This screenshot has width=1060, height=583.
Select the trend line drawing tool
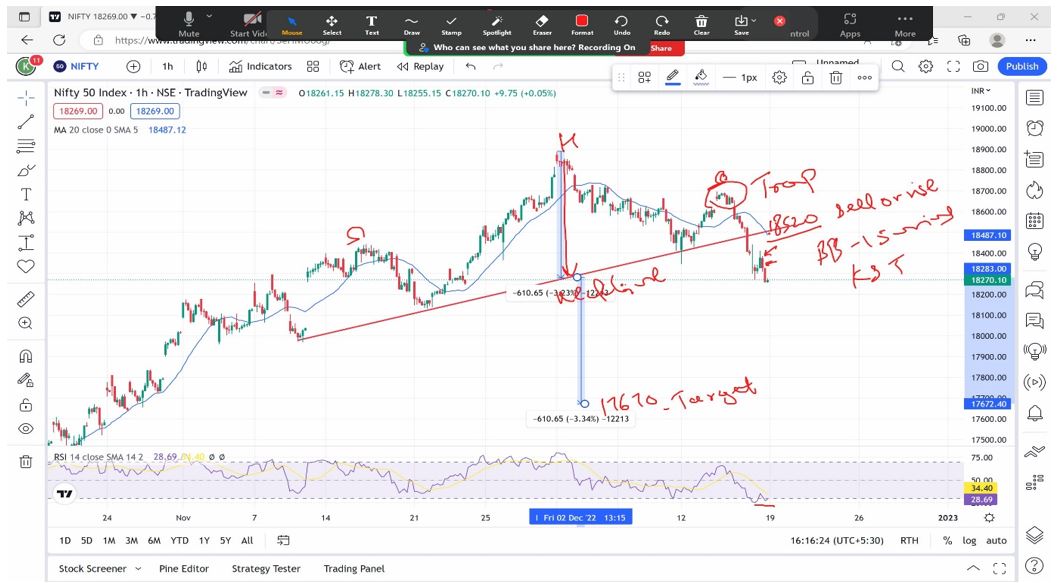pos(26,122)
